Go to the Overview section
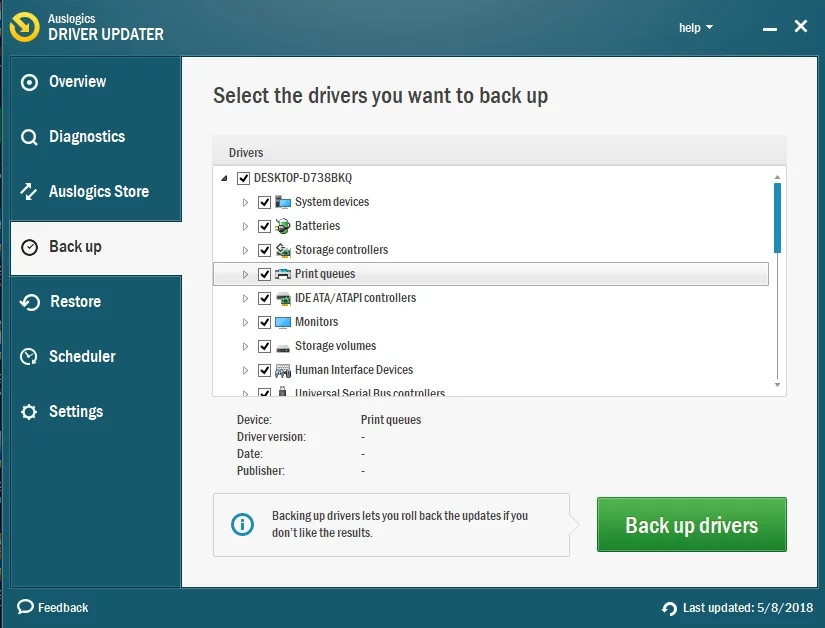The width and height of the screenshot is (825, 628). pyautogui.click(x=96, y=82)
